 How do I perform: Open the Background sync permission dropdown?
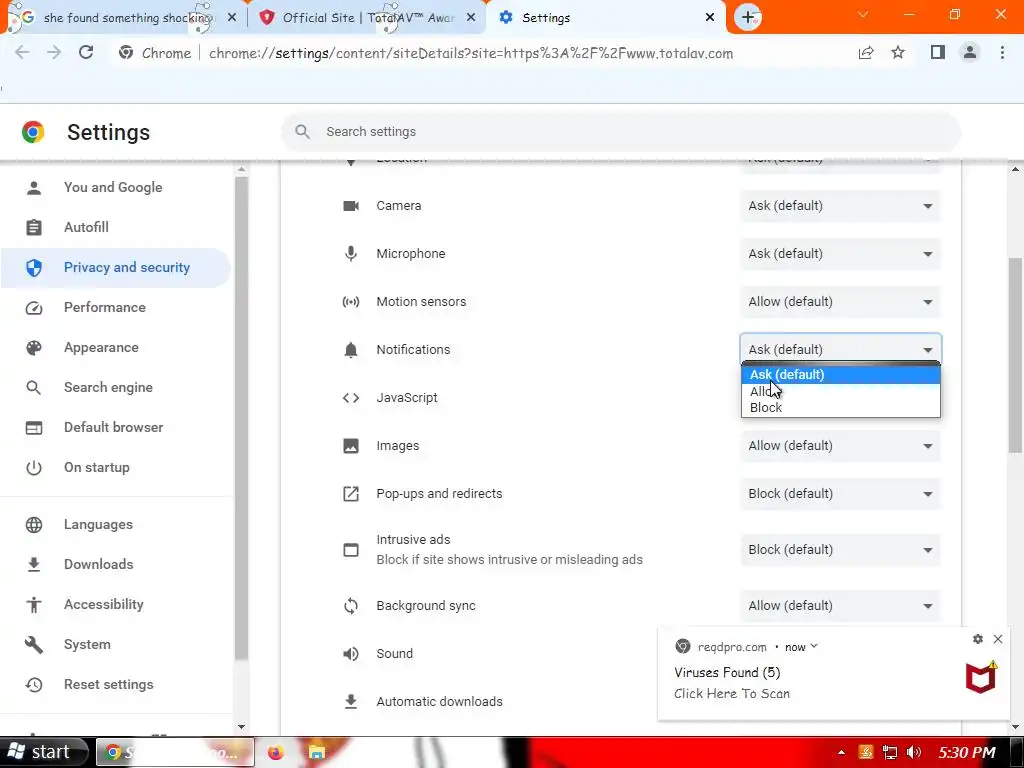pyautogui.click(x=840, y=605)
